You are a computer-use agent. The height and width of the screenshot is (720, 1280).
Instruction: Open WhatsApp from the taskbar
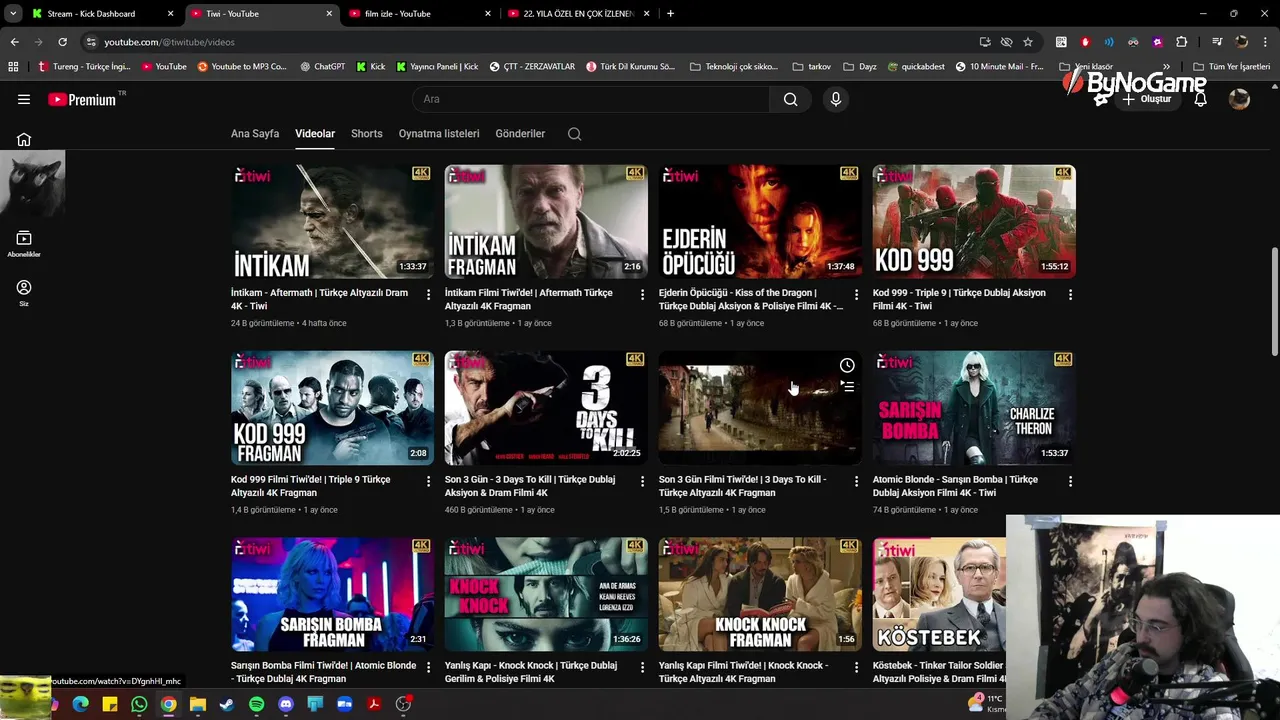(139, 704)
